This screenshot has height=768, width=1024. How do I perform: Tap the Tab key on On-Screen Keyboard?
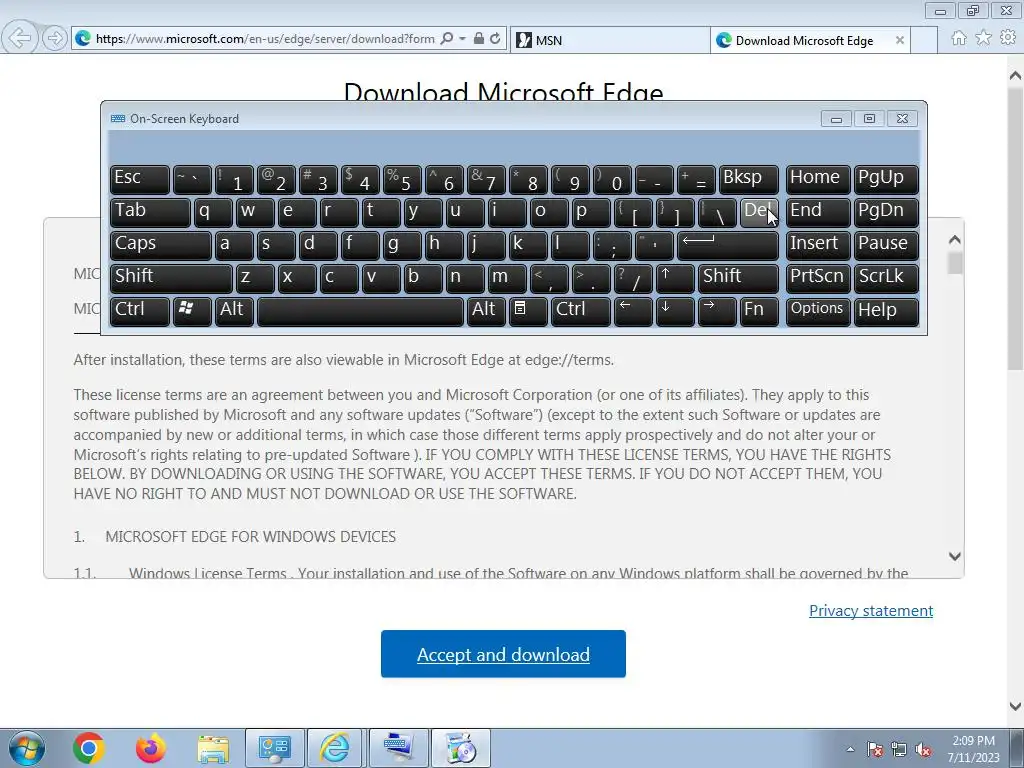click(x=150, y=212)
